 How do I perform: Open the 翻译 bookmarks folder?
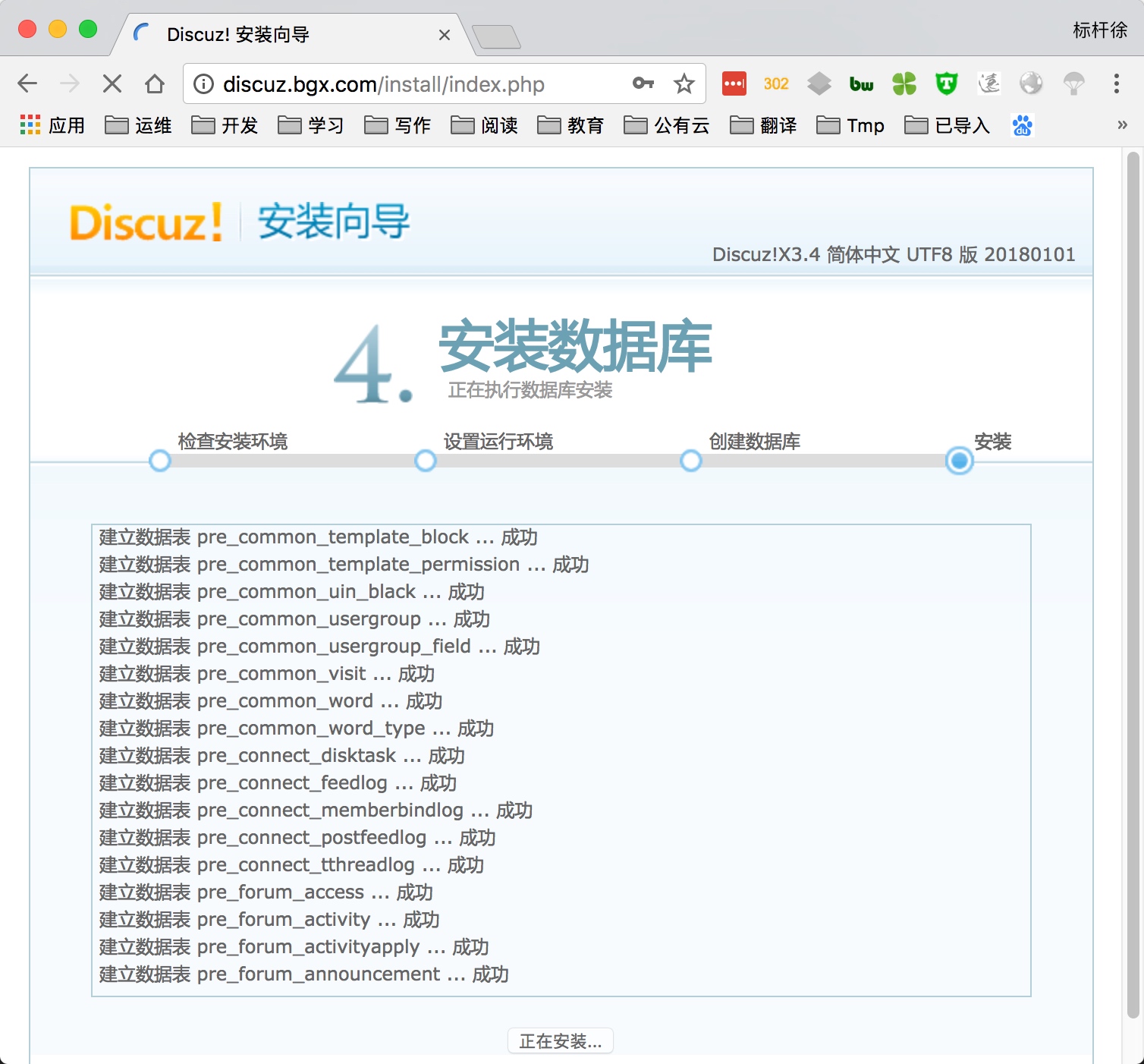tap(763, 125)
